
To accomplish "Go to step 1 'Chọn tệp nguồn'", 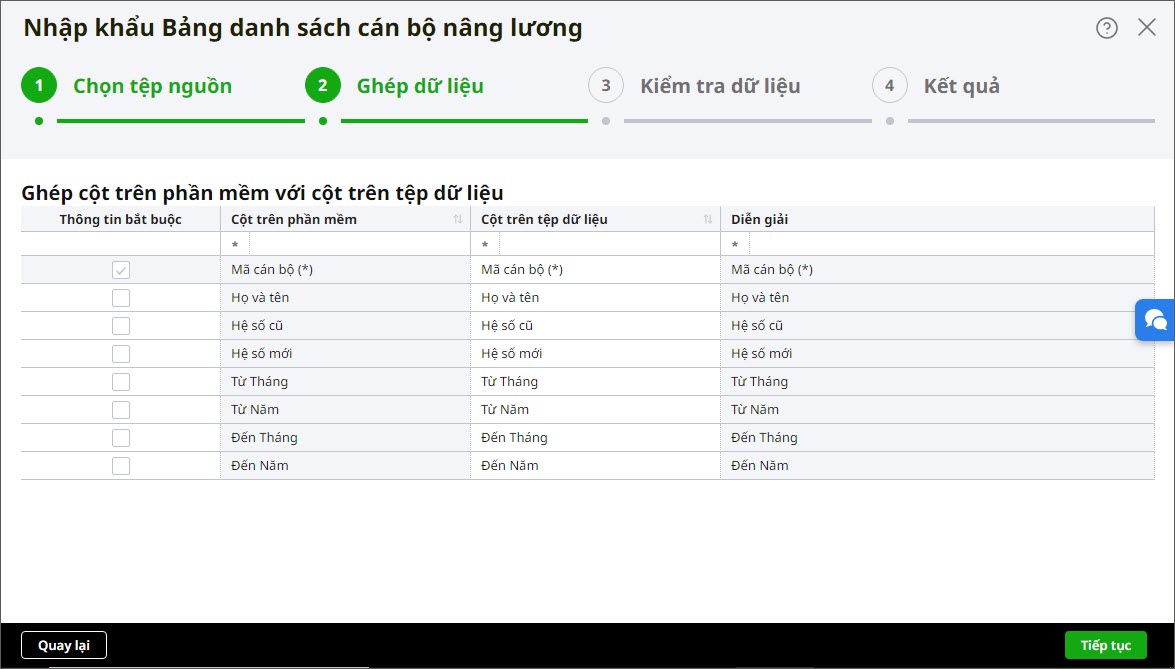I will [152, 86].
